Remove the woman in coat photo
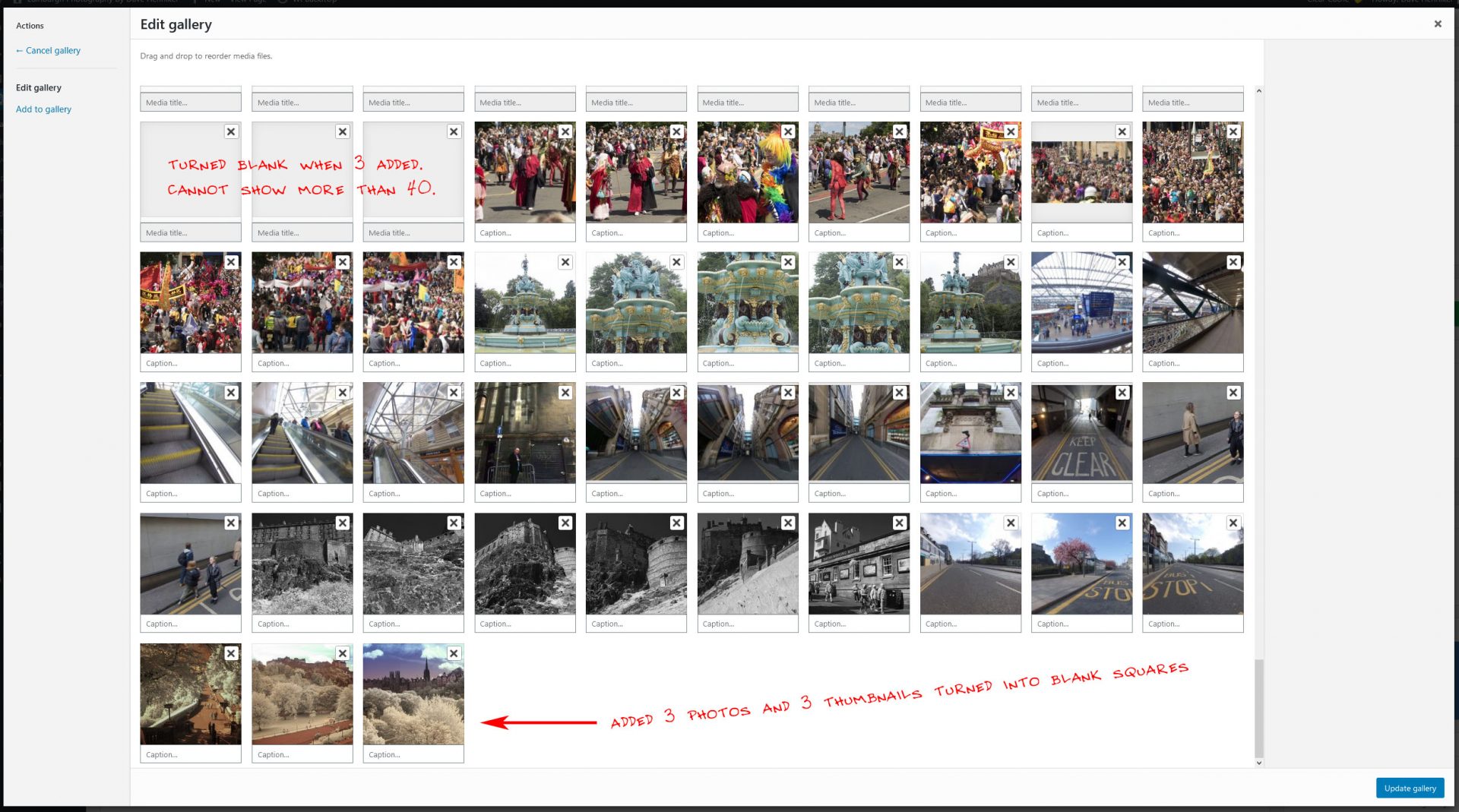This screenshot has height=812, width=1459. pyautogui.click(x=1233, y=393)
